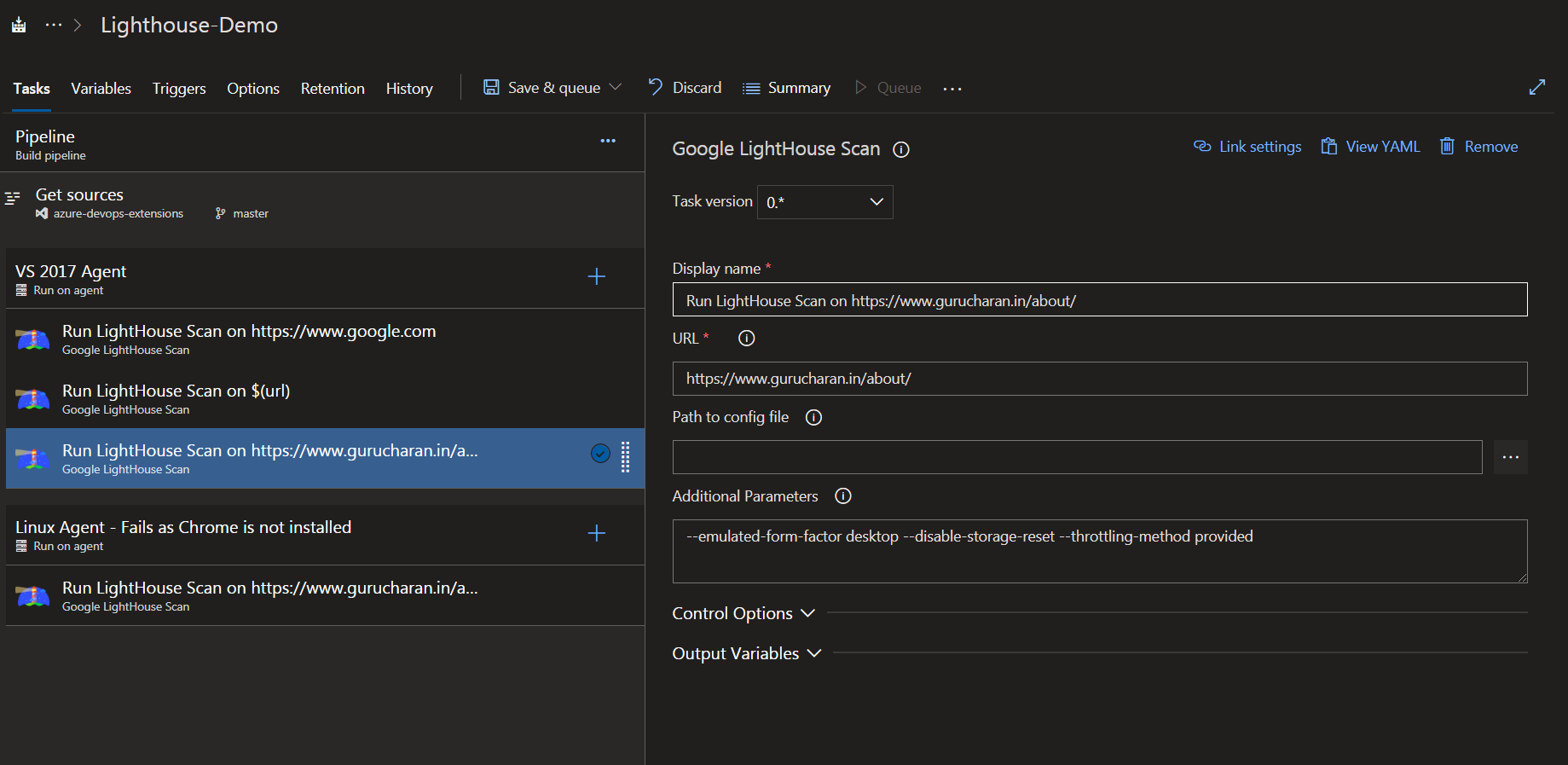Open the Task version dropdown
This screenshot has width=1568, height=765.
click(x=825, y=202)
